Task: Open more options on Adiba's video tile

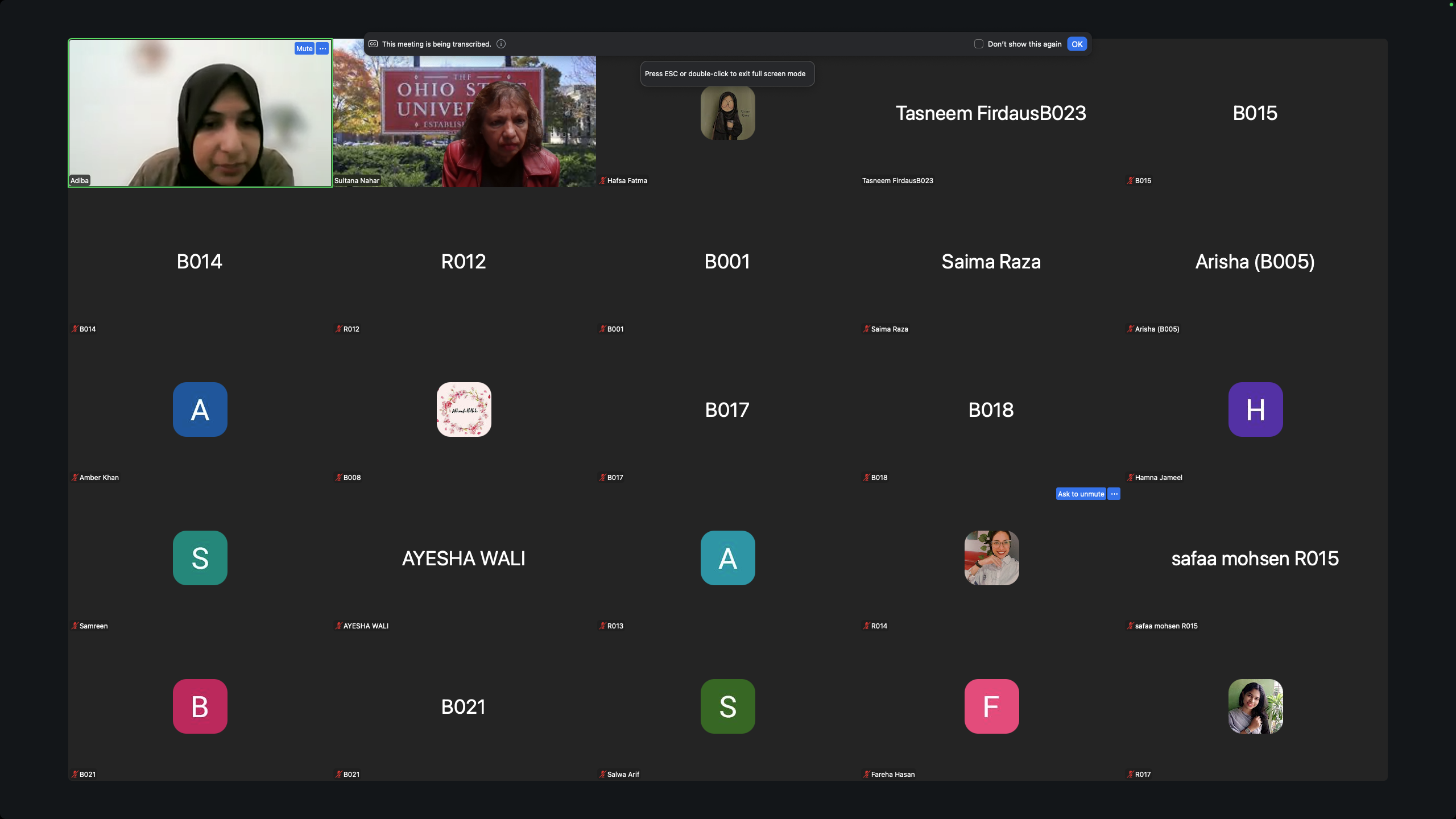Action: [322, 48]
